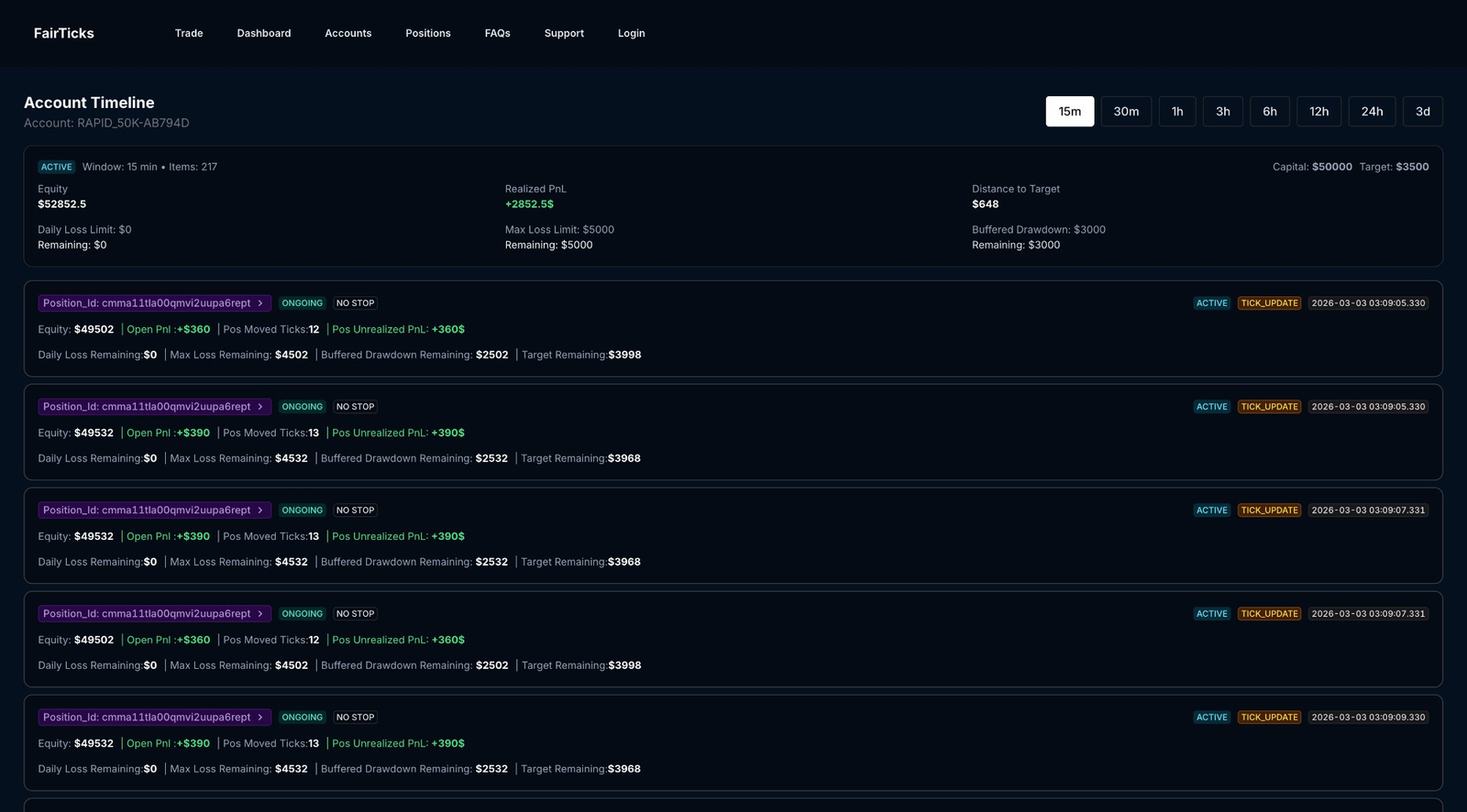Select the 3h time window
This screenshot has height=812, width=1467.
coord(1223,111)
